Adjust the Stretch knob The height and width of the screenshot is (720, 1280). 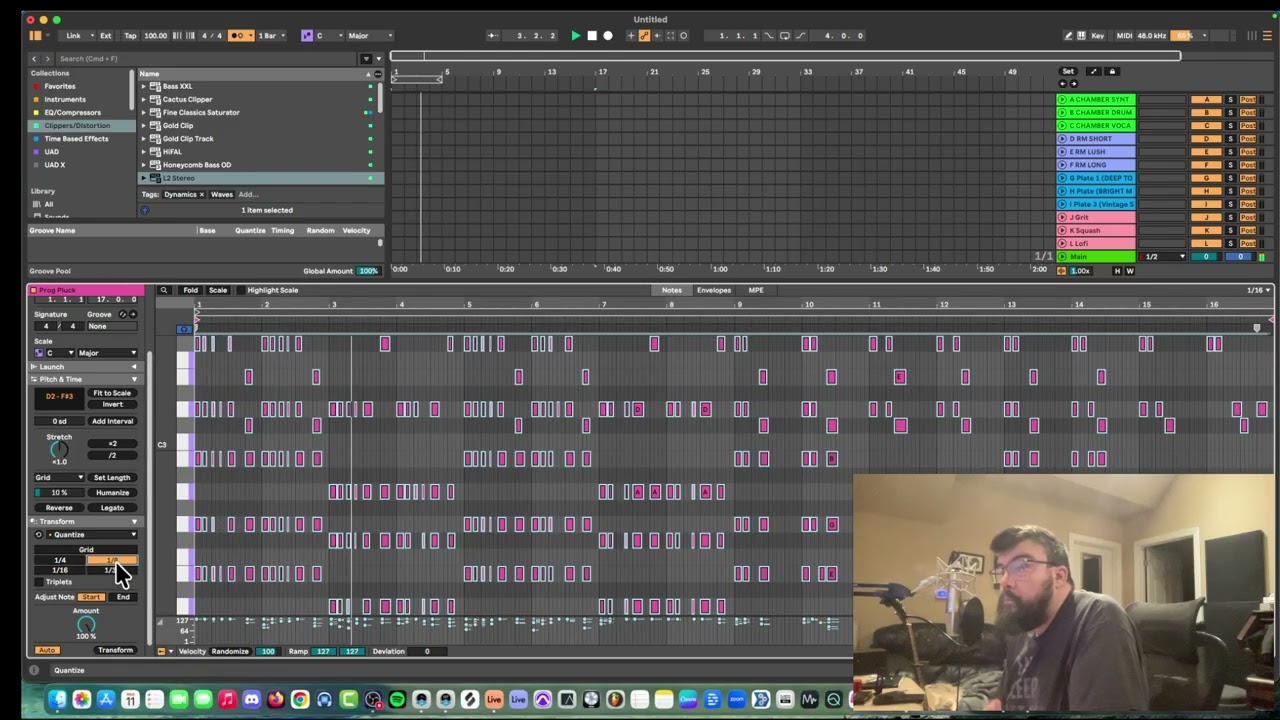coord(59,449)
